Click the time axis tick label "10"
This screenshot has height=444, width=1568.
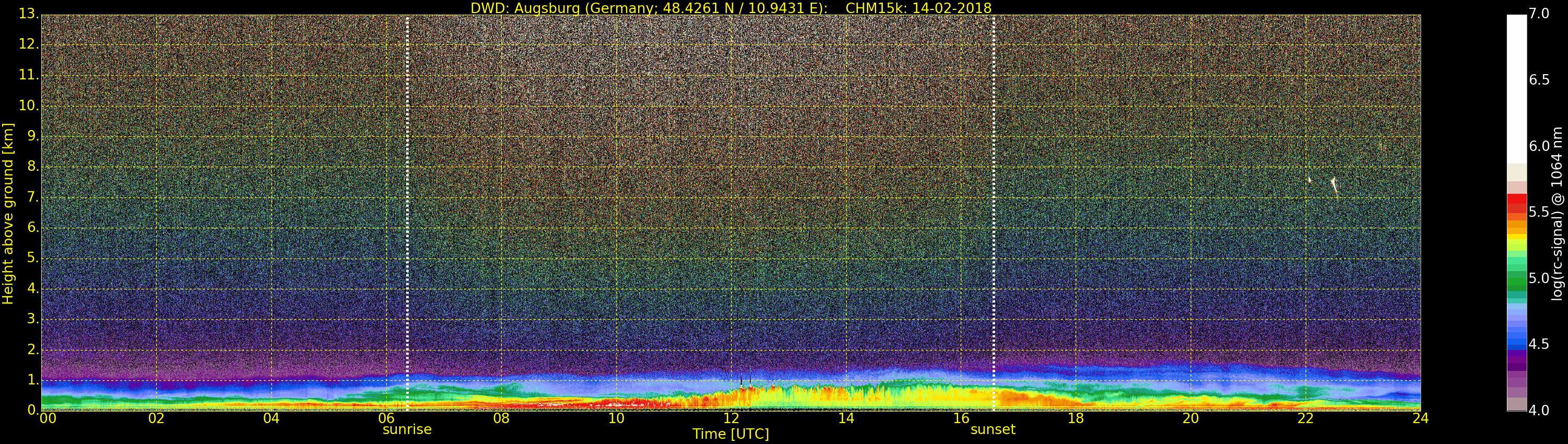616,418
